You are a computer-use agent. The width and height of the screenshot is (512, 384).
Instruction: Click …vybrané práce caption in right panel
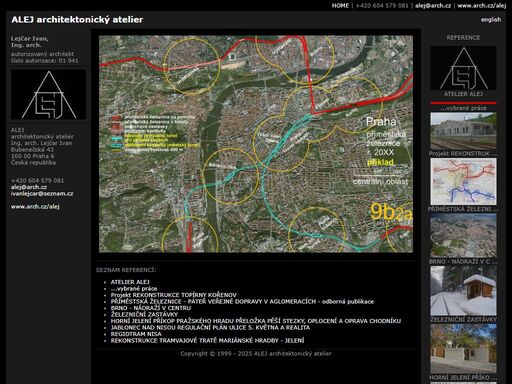click(463, 108)
